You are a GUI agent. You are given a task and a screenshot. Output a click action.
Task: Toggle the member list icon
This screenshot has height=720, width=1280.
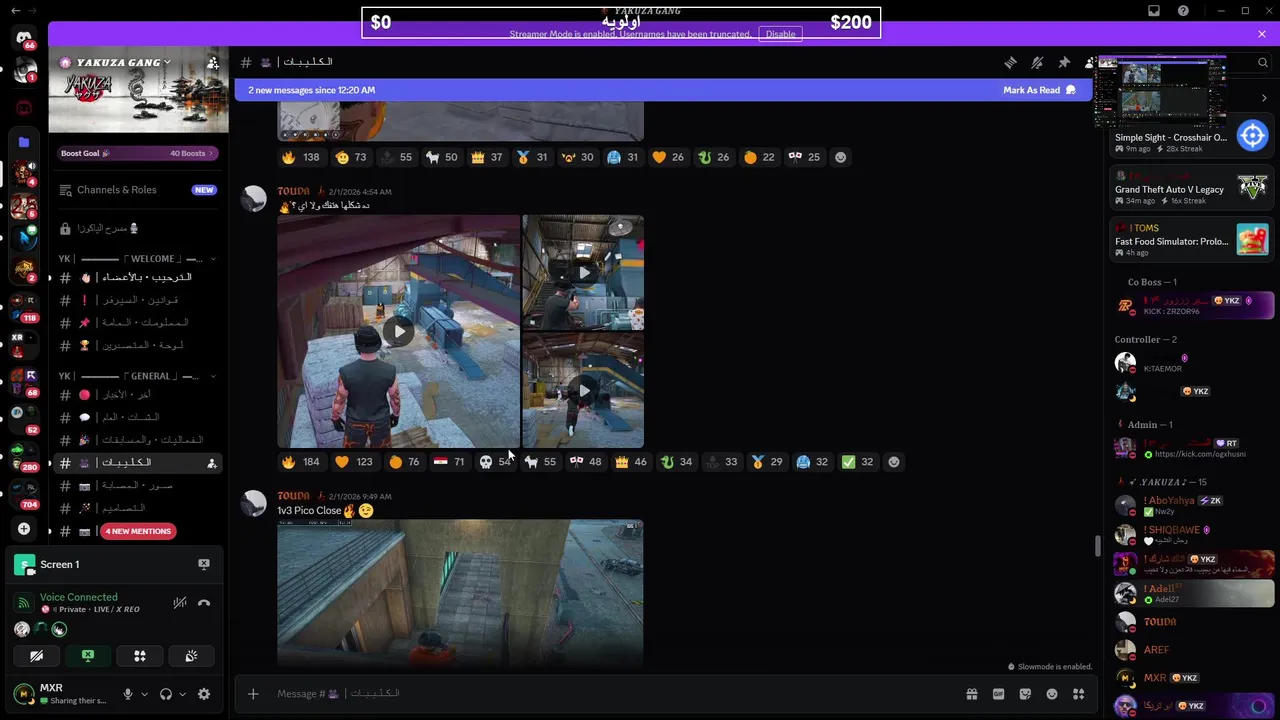tap(1090, 62)
